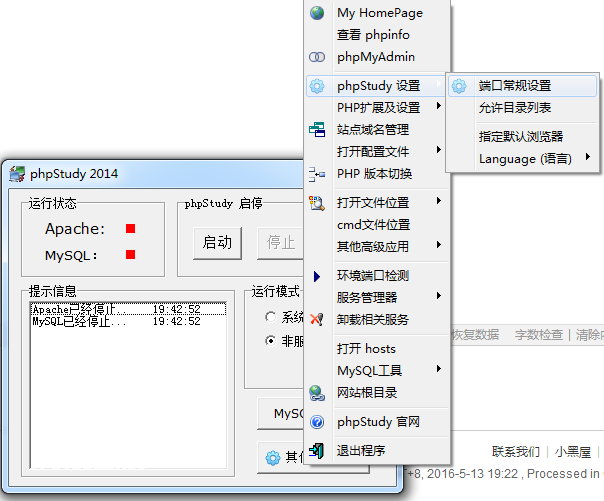Click the site domain management icon
Screen dimensions: 604x501
pos(317,130)
